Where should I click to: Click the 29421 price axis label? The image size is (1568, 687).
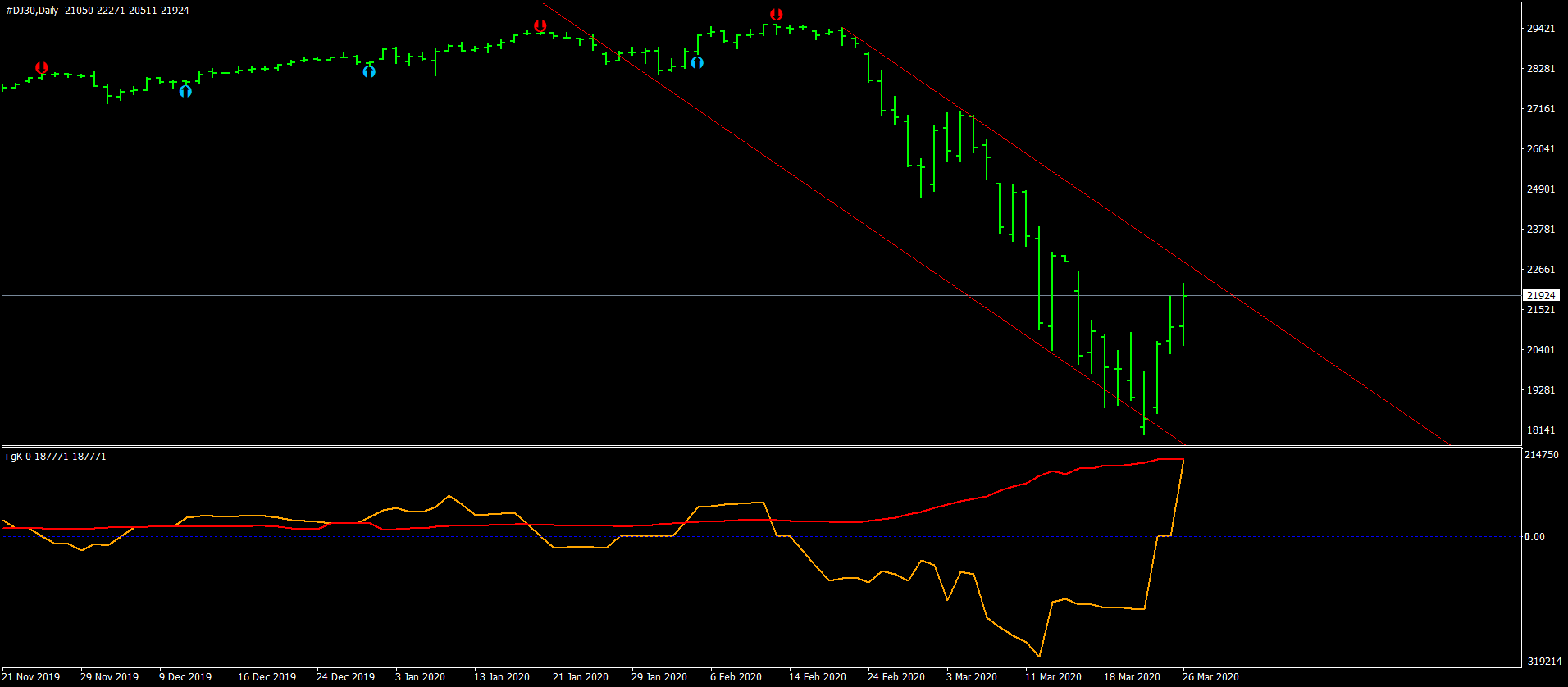click(1540, 29)
